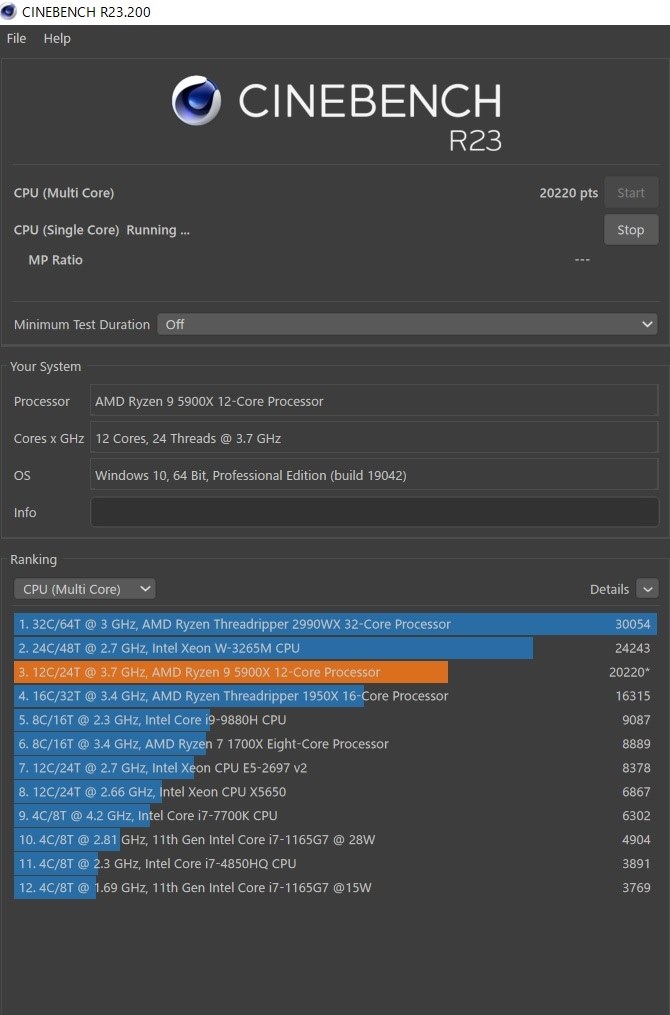This screenshot has height=1015, width=670.
Task: Select the i7-1165G7 @15W ranking row
Action: point(335,887)
